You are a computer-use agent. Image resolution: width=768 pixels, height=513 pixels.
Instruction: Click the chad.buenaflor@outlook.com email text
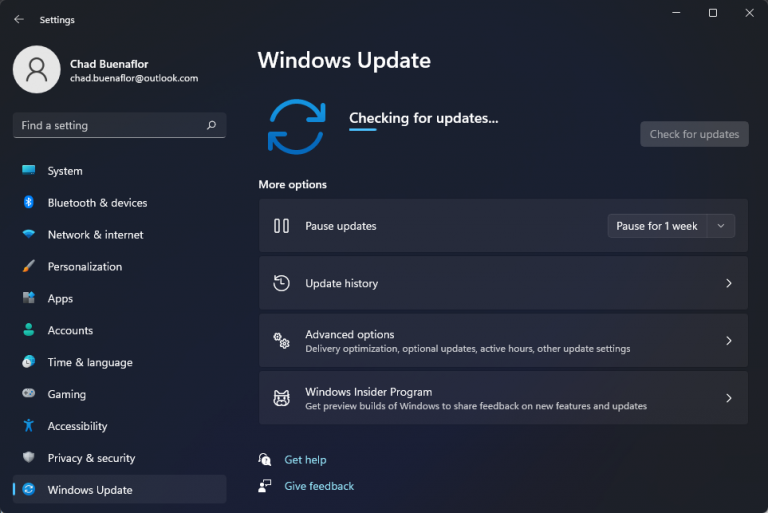134,78
